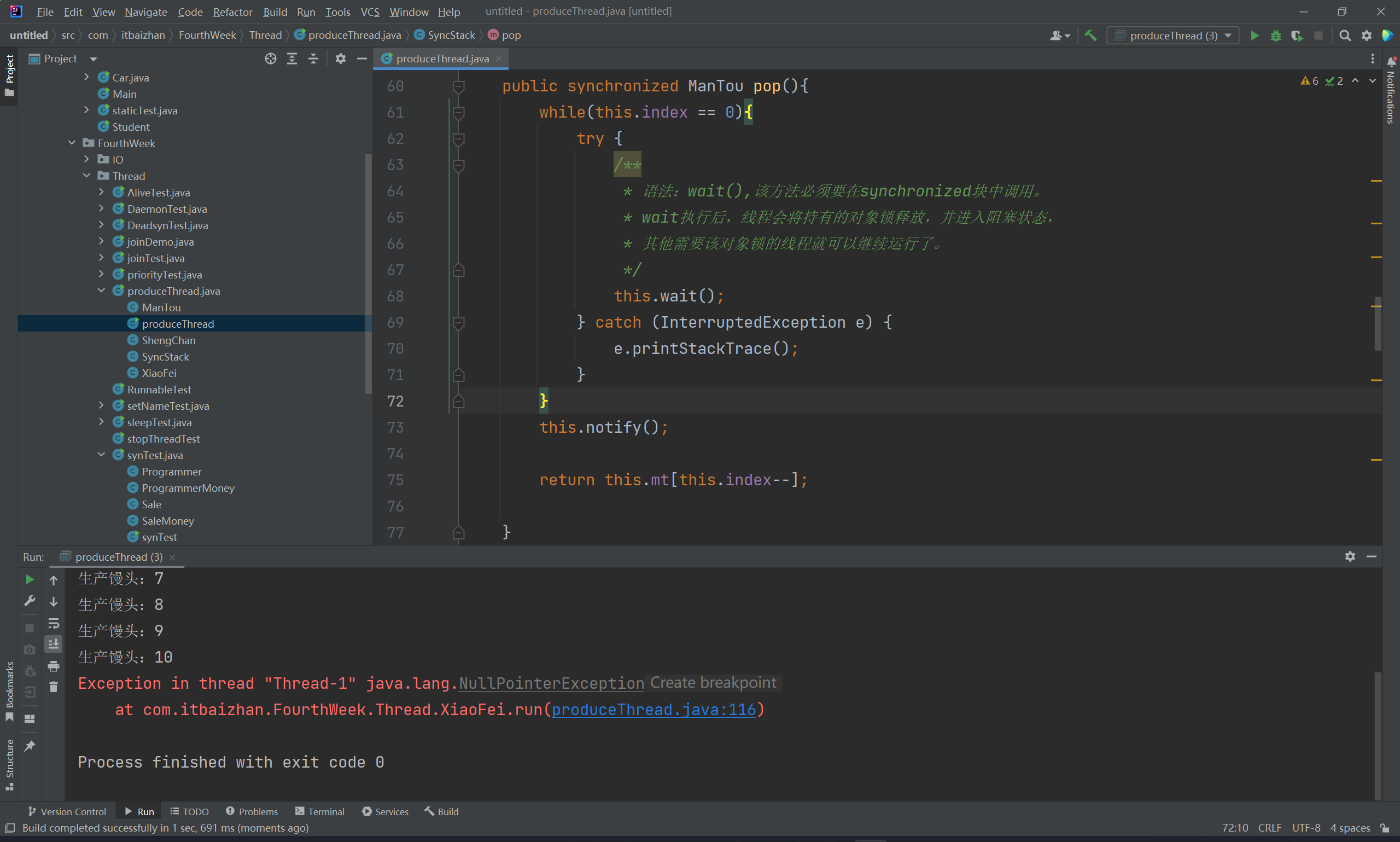1400x842 pixels.
Task: Run the produceThread configuration from the toolbar
Action: [x=1255, y=36]
